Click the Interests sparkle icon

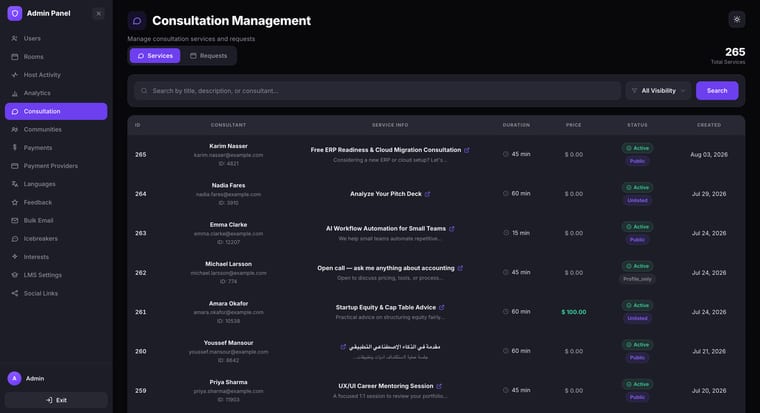(15, 256)
